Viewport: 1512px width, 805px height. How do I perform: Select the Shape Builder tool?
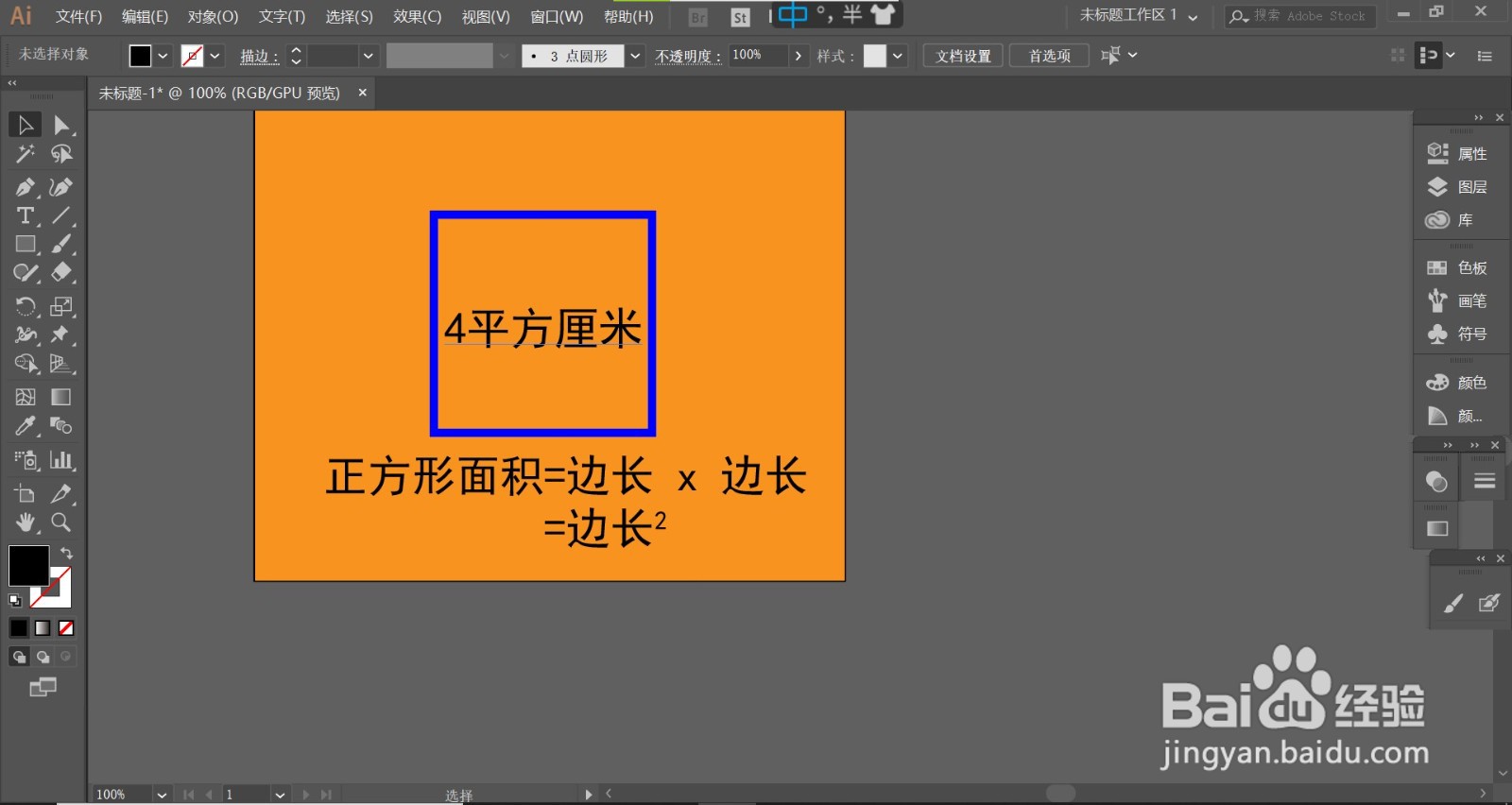pyautogui.click(x=25, y=364)
